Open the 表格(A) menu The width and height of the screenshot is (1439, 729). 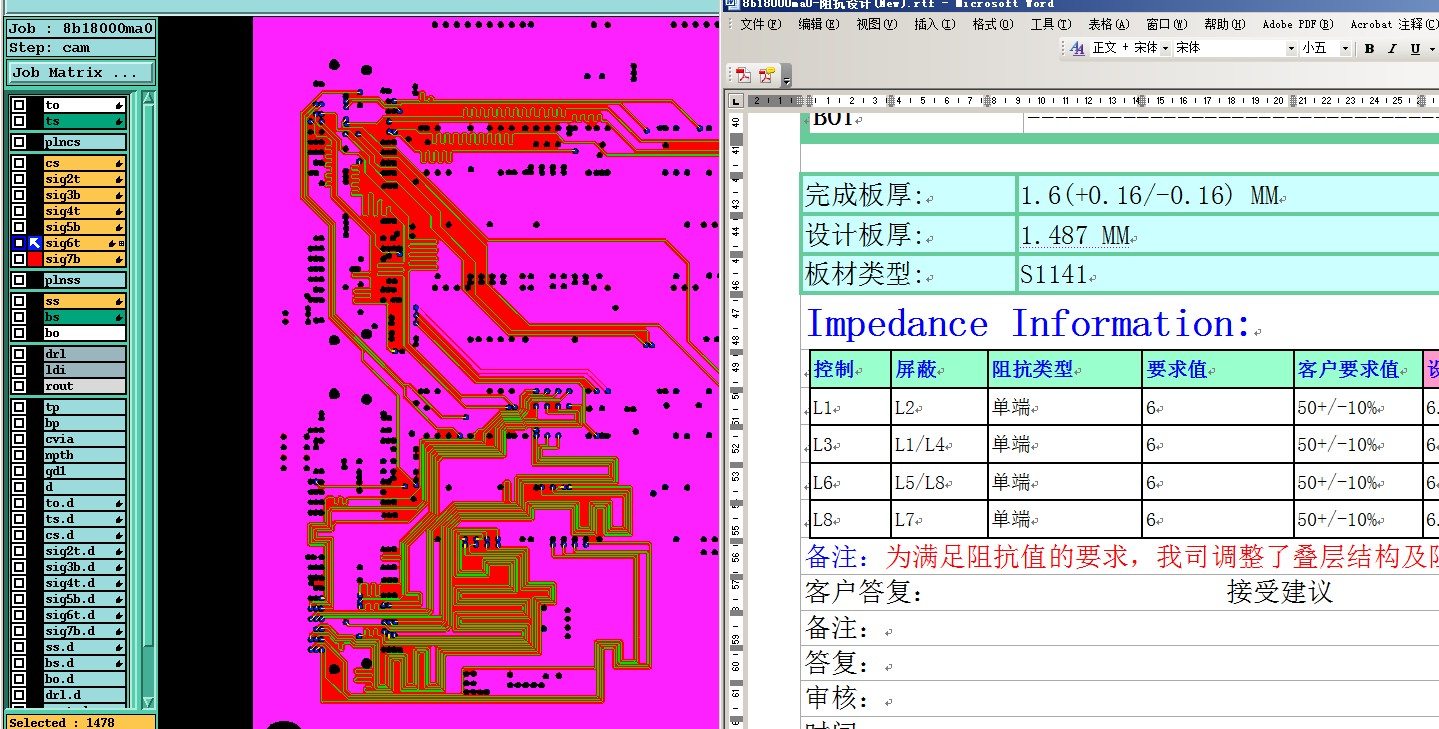pyautogui.click(x=1109, y=24)
